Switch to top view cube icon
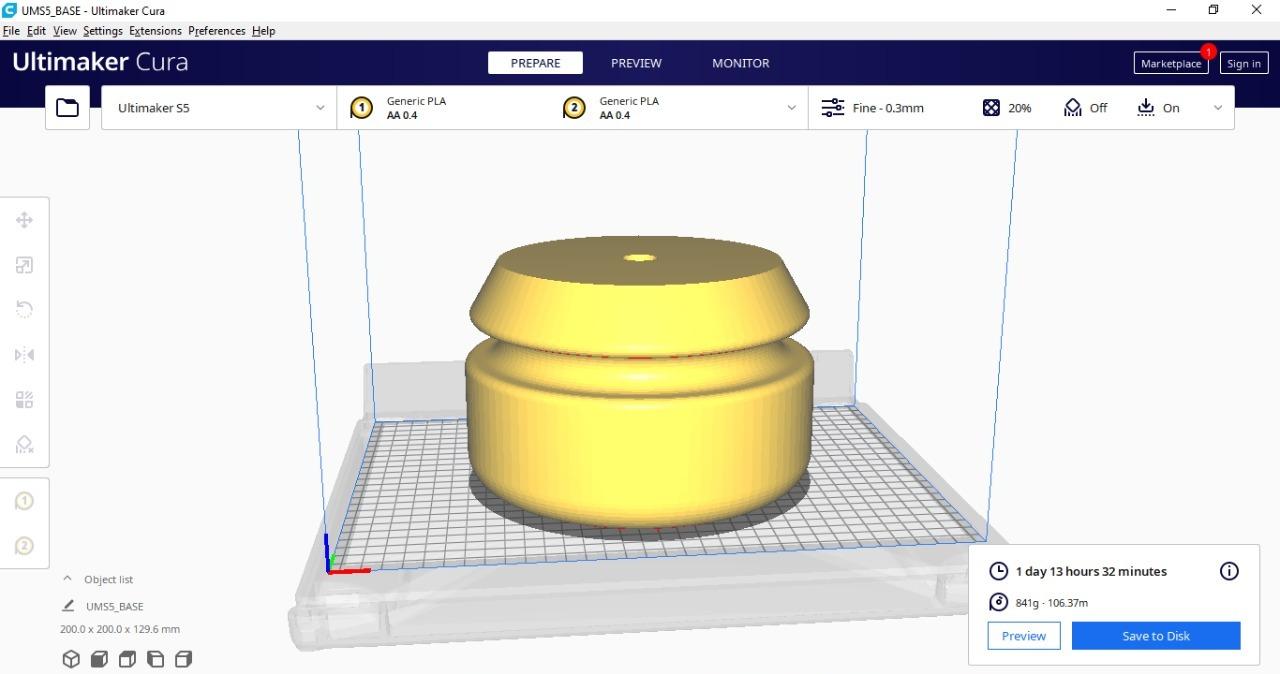This screenshot has width=1280, height=674. coord(127,659)
